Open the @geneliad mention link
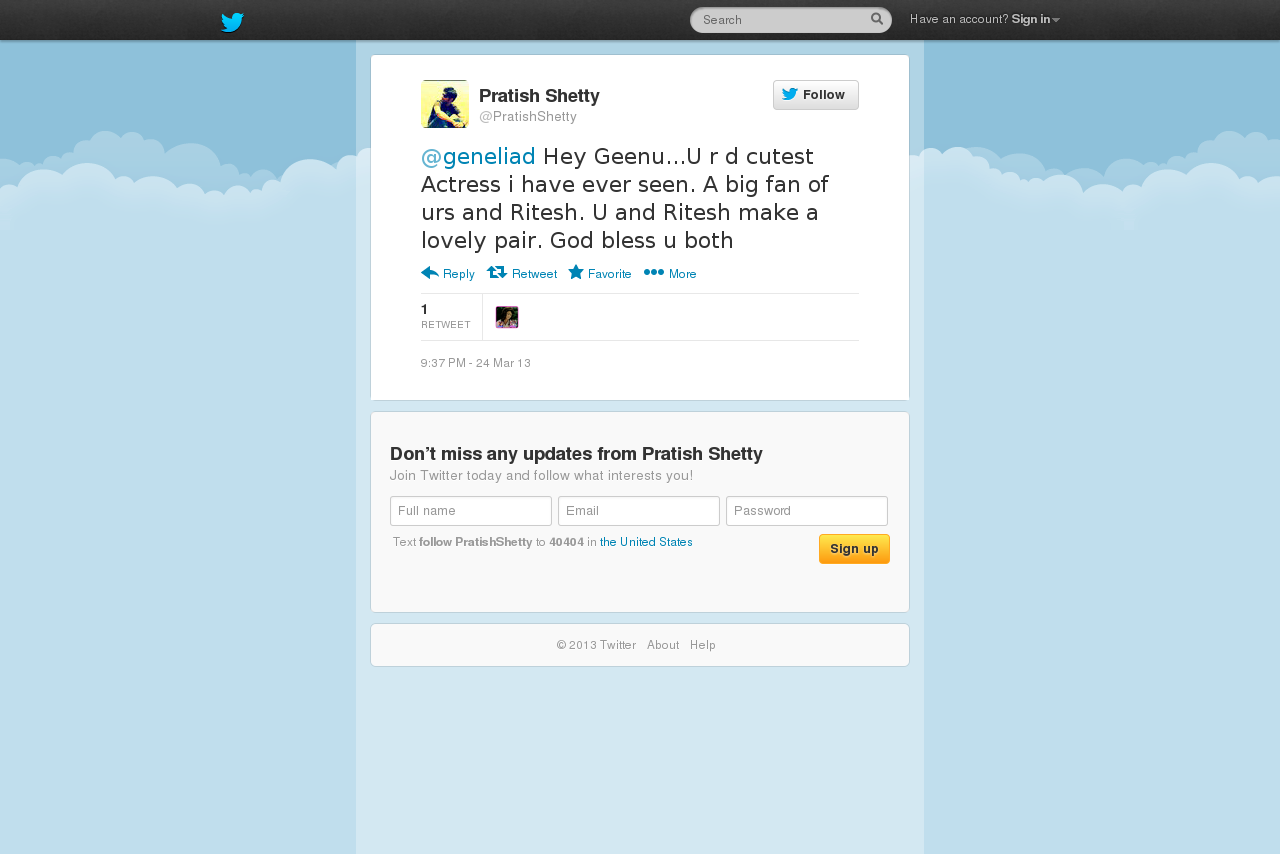This screenshot has width=1280, height=854. pos(478,157)
